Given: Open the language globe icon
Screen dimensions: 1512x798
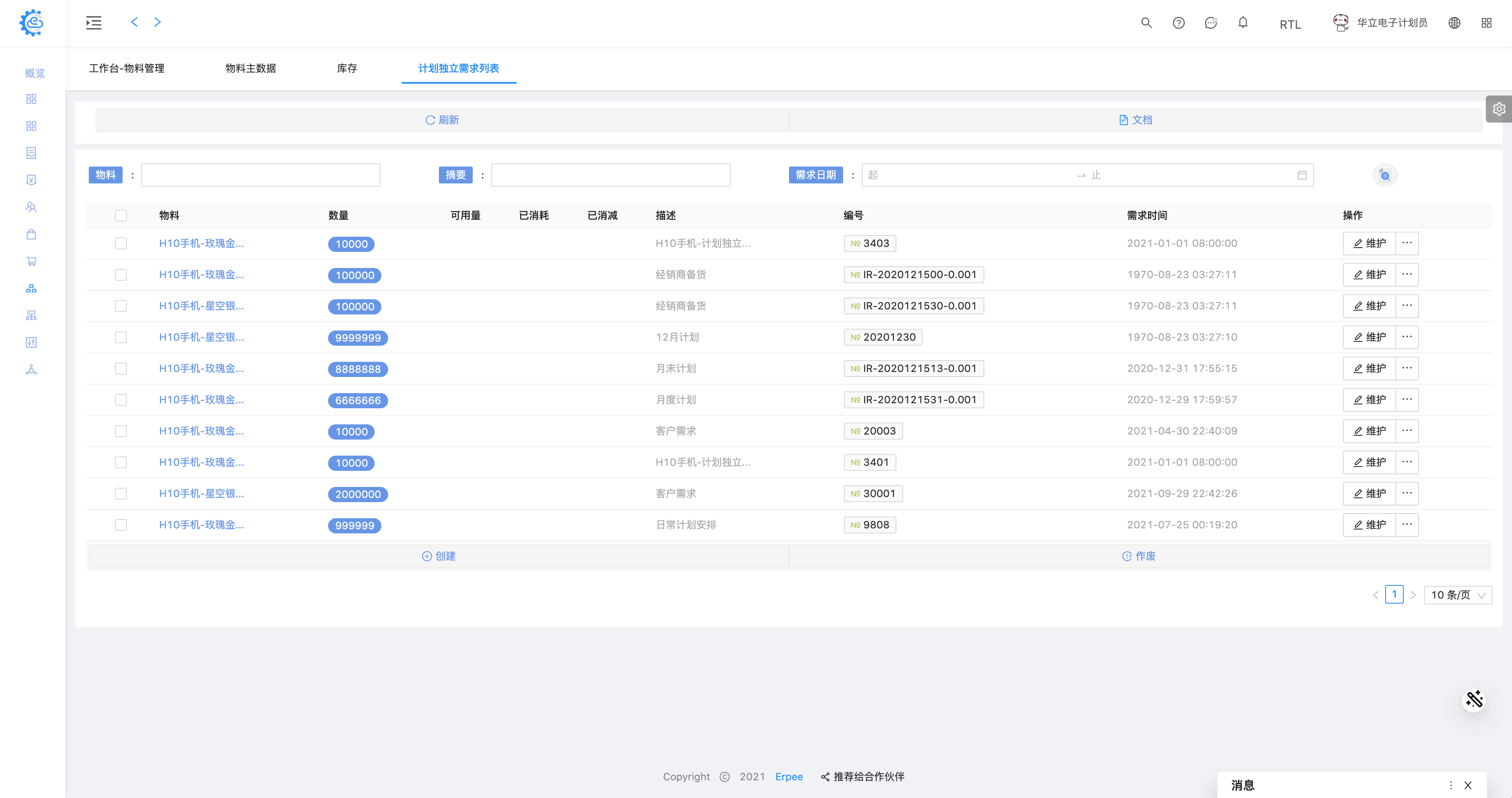Looking at the screenshot, I should 1454,23.
